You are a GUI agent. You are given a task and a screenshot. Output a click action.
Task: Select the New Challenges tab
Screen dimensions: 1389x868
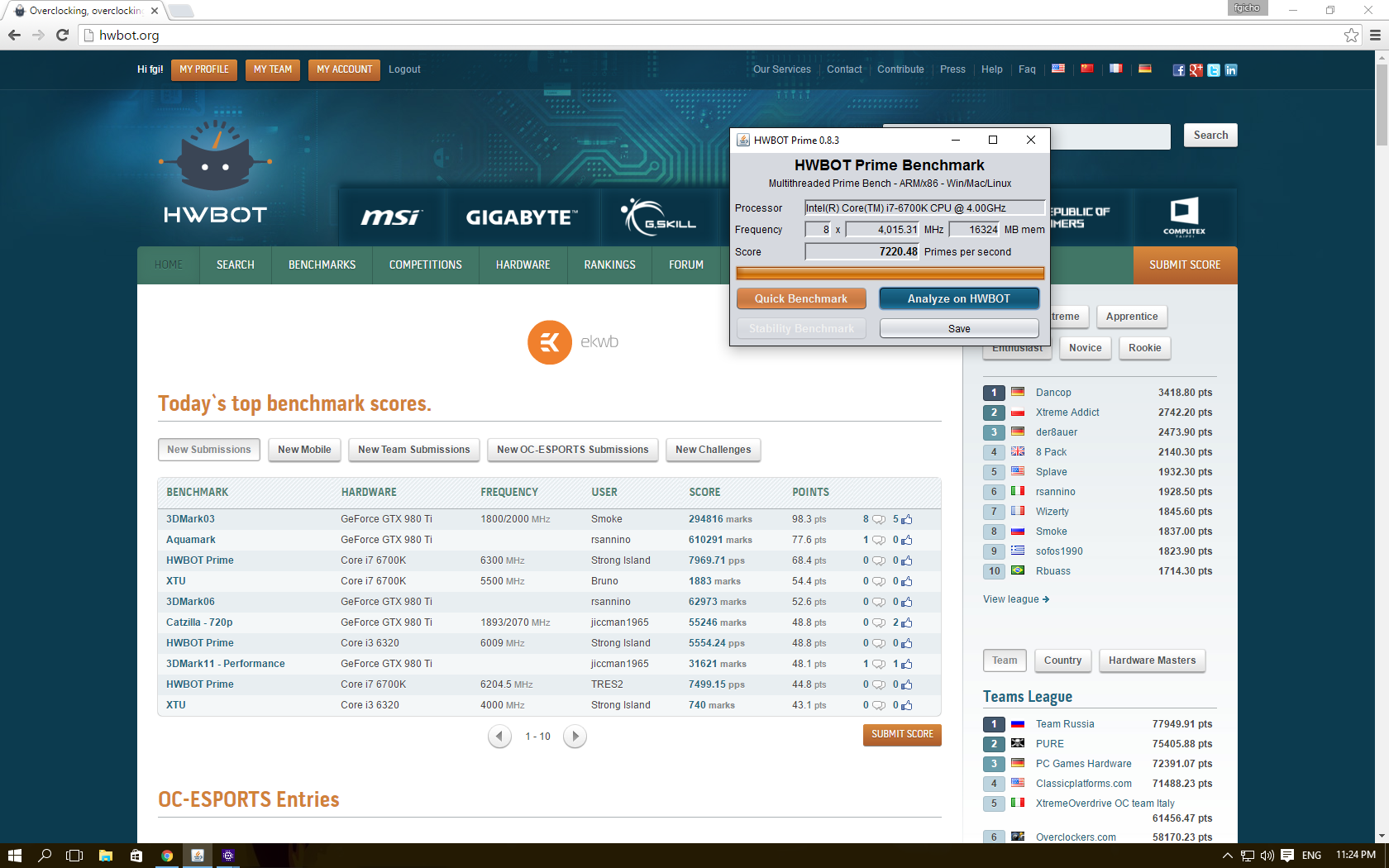coord(714,450)
